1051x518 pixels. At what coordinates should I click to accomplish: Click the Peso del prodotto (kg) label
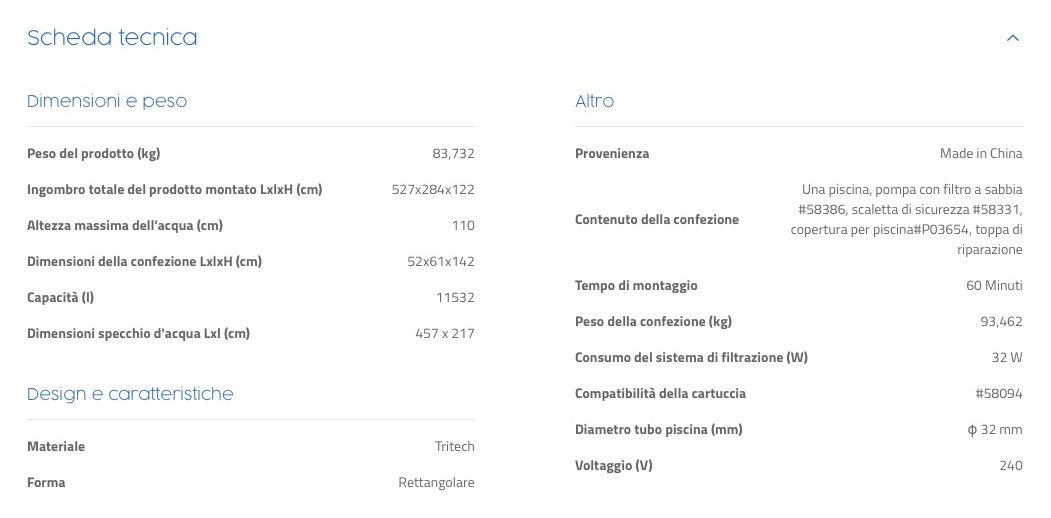[94, 153]
